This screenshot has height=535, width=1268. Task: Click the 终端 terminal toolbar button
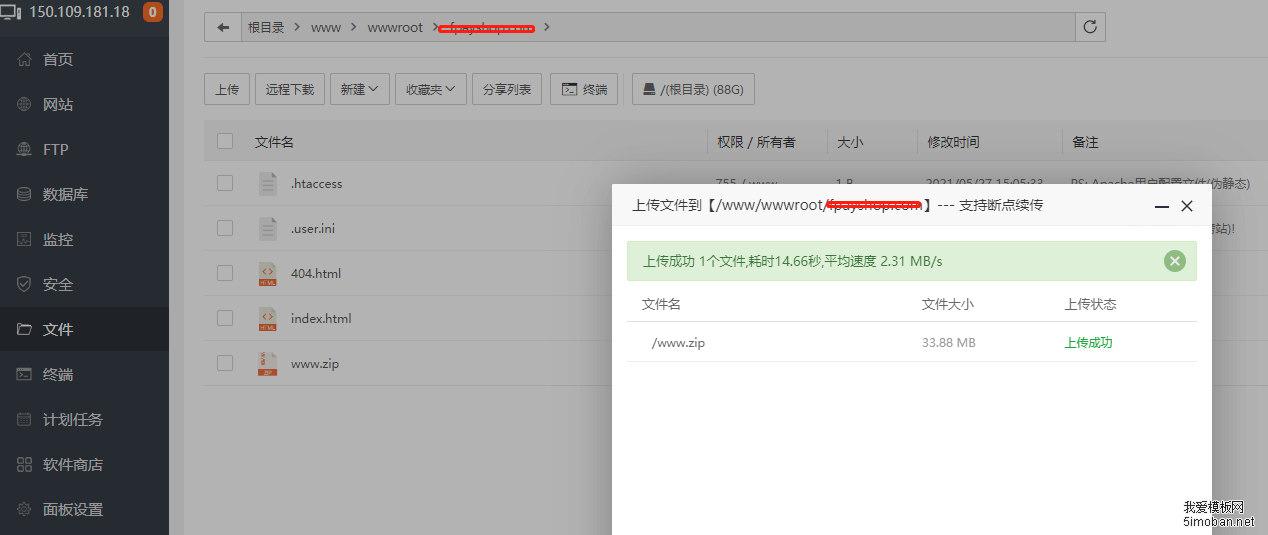coord(584,89)
